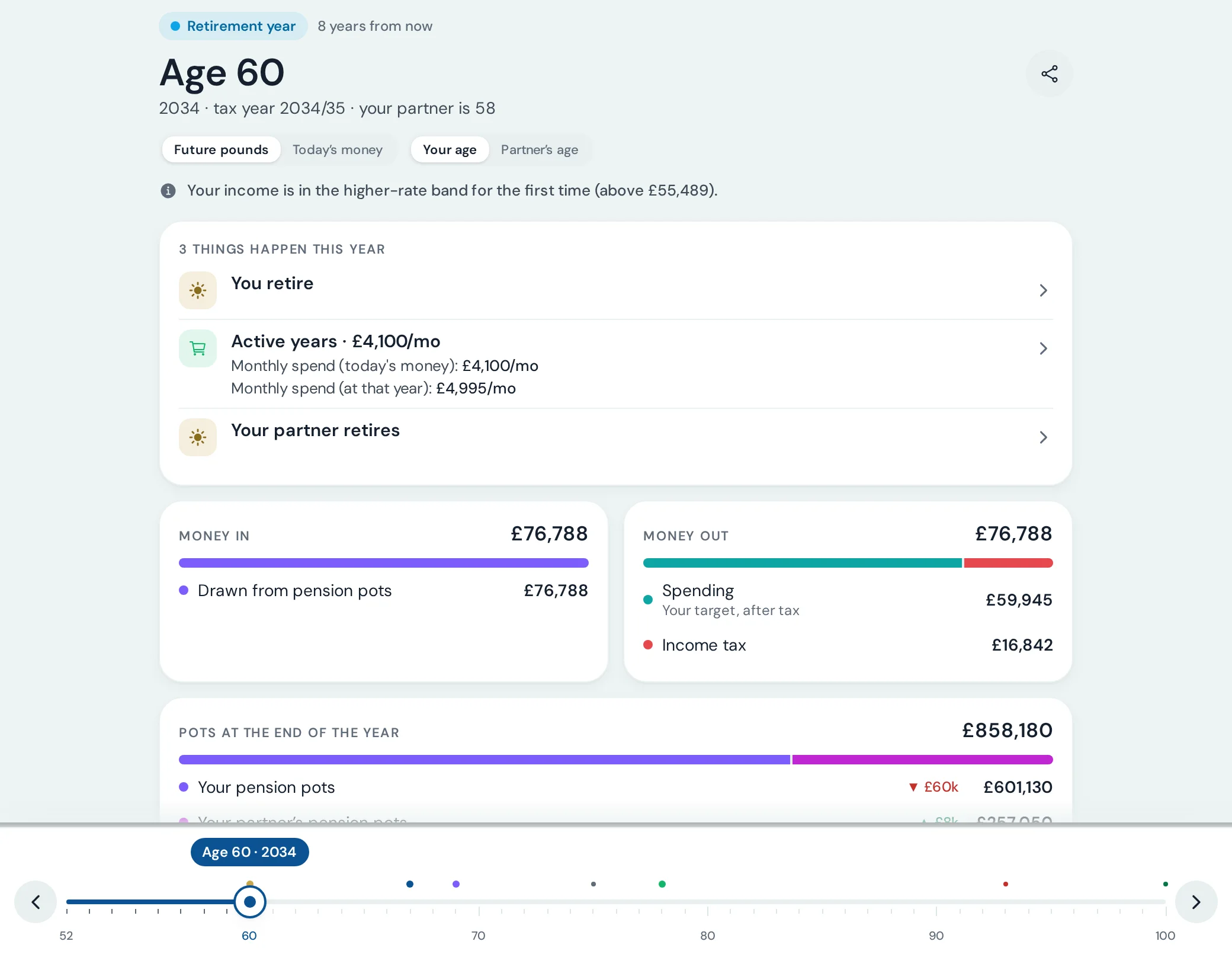Click the Money In purple progress bar
Screen dimensions: 1232x954
tap(384, 563)
